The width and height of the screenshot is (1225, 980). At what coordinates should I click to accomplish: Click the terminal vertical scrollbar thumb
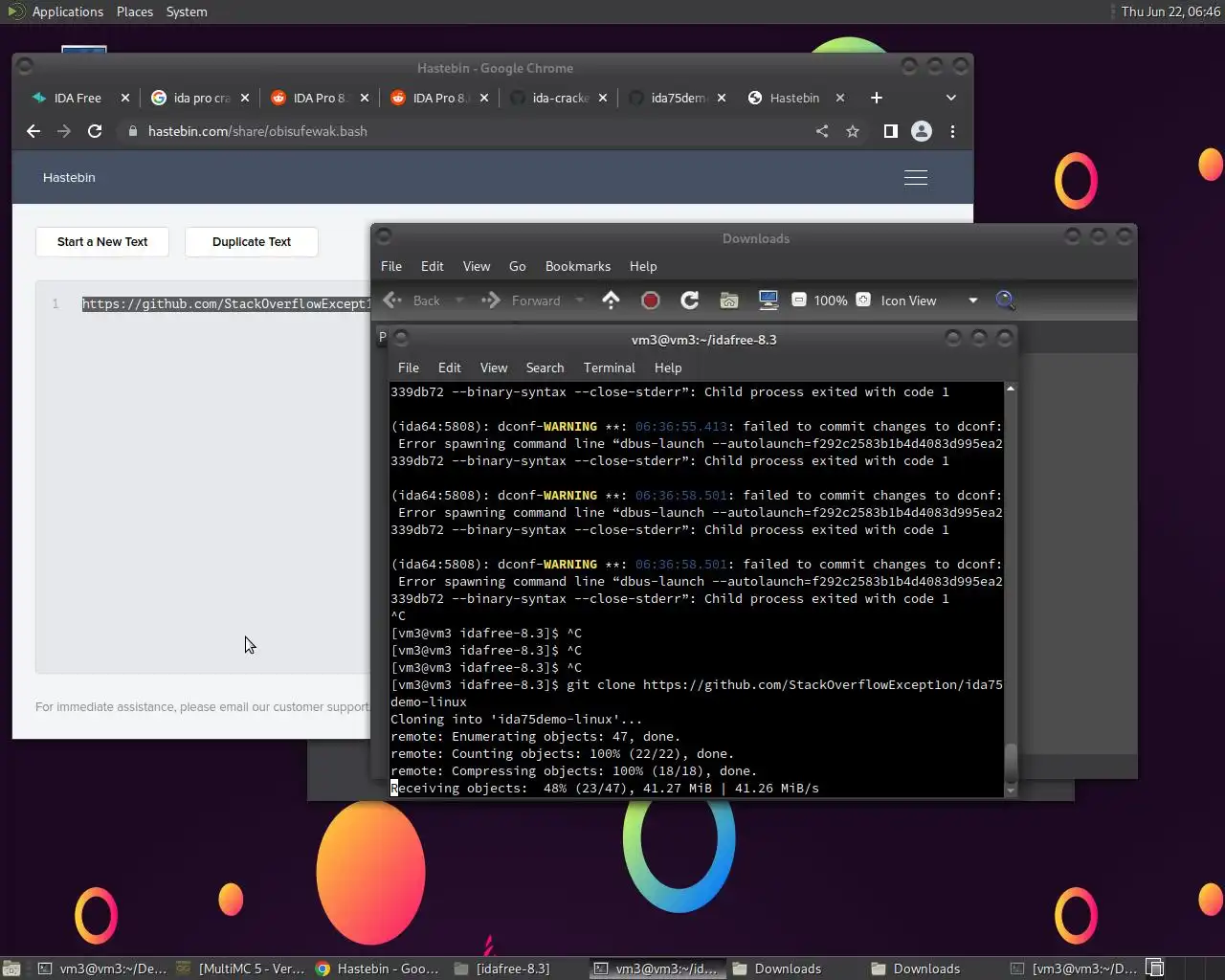[x=1011, y=763]
